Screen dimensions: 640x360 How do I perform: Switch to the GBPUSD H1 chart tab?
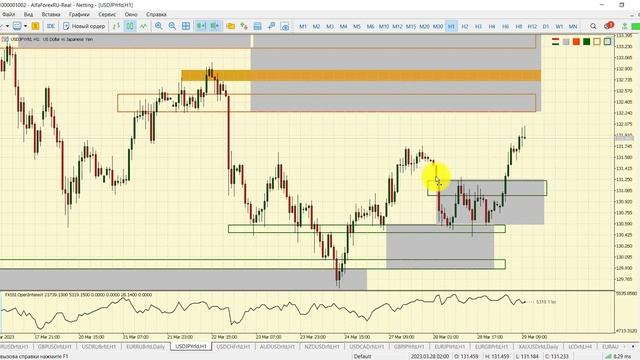(x=55, y=347)
